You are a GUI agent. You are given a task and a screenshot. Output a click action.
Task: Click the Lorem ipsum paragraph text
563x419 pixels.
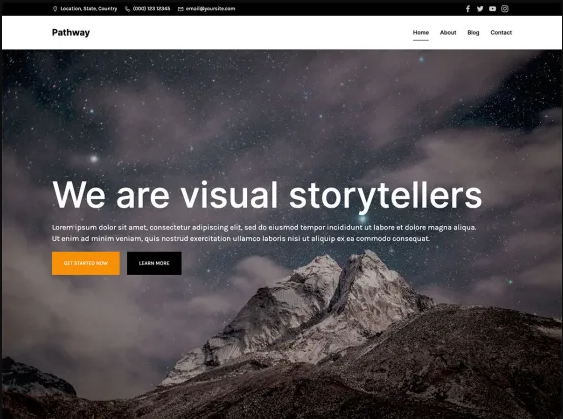tap(264, 233)
